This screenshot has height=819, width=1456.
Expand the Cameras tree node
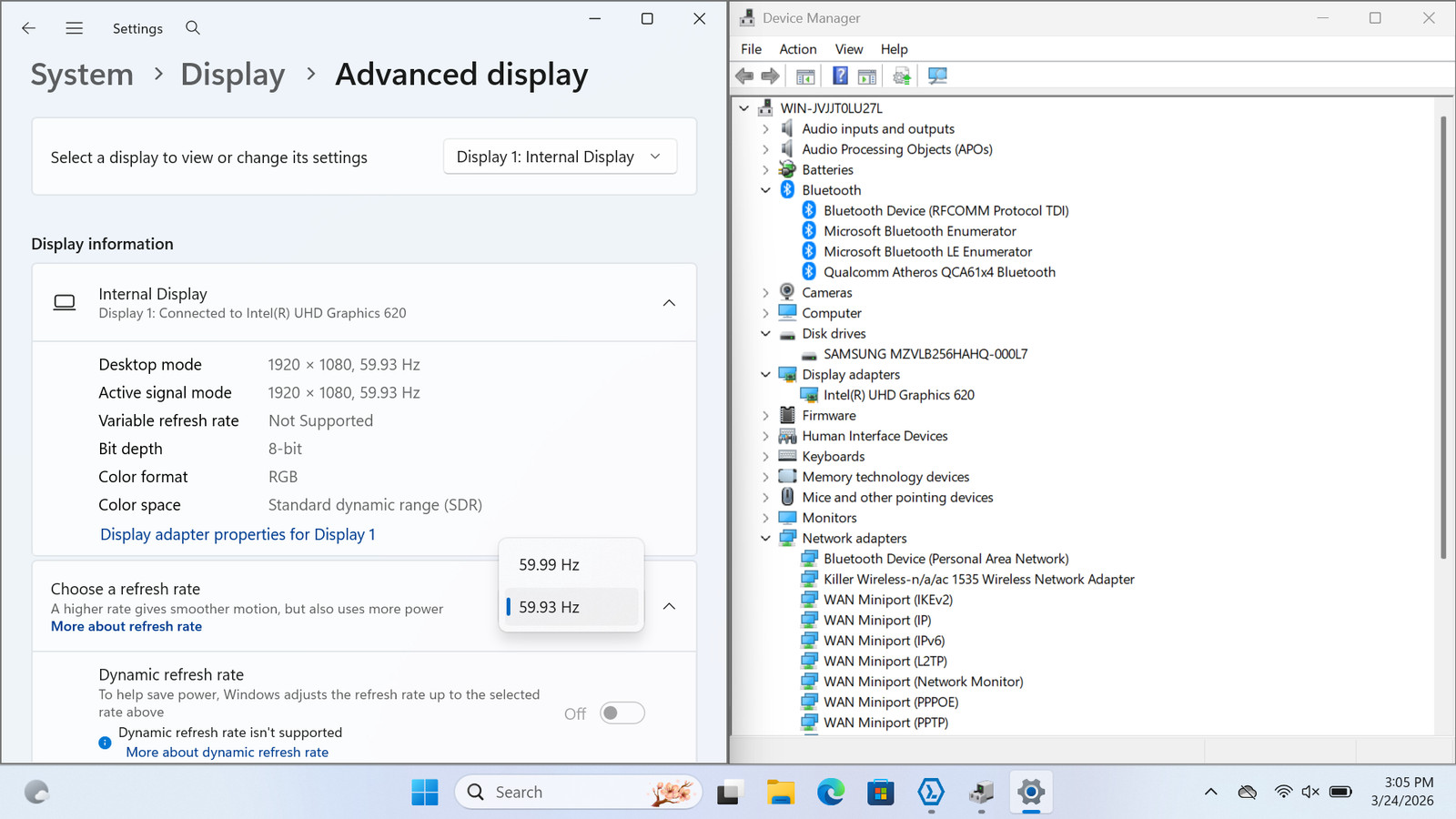pyautogui.click(x=765, y=293)
